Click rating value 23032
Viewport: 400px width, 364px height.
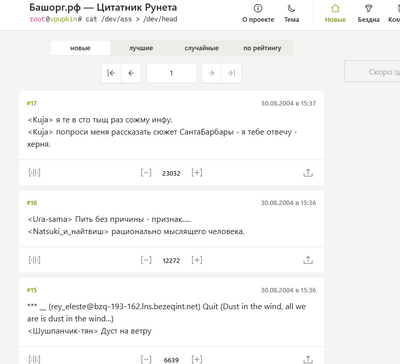coord(171,173)
